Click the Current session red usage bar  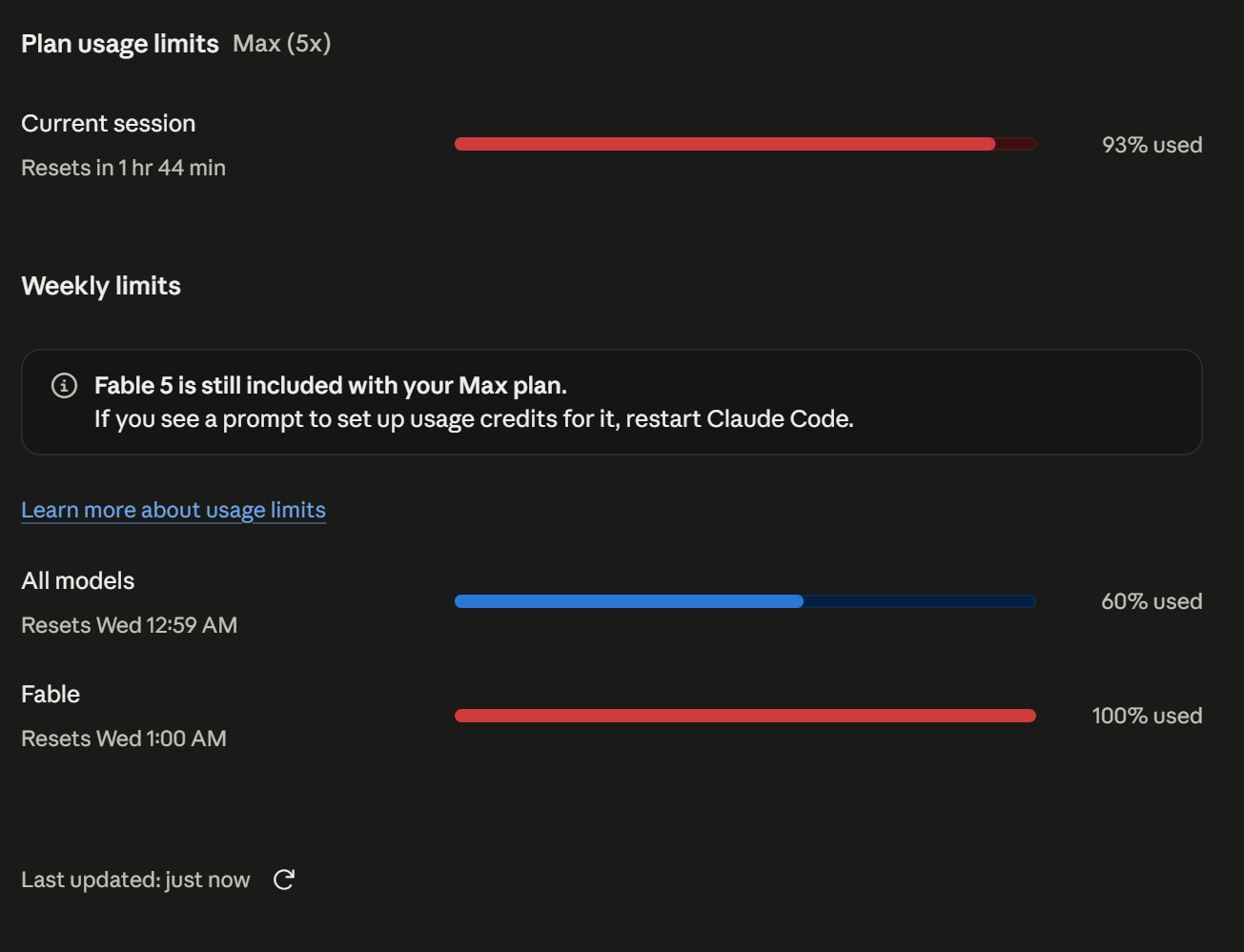click(744, 144)
